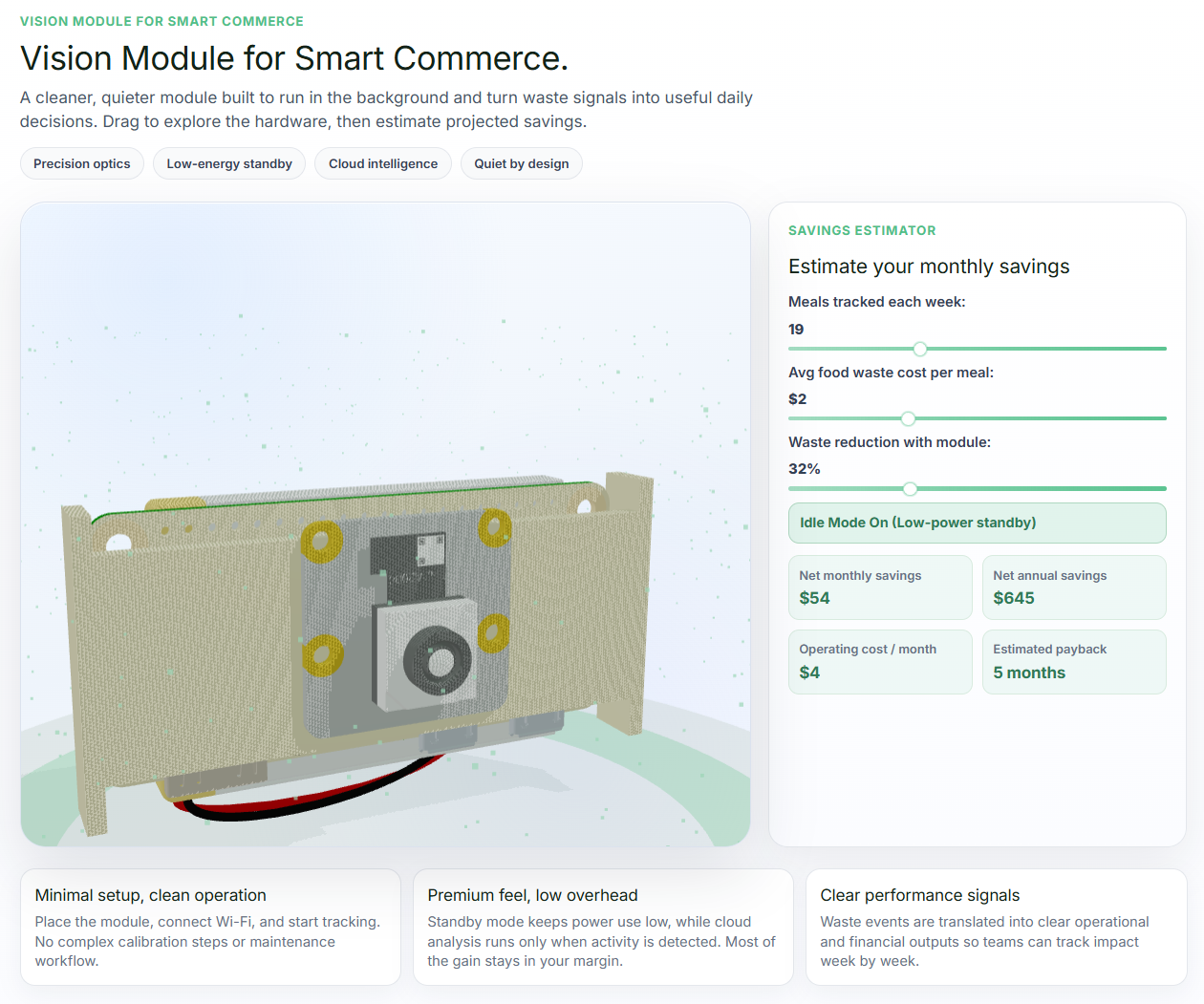
Task: Click the Minimal setup, clean operation card
Action: [210, 927]
